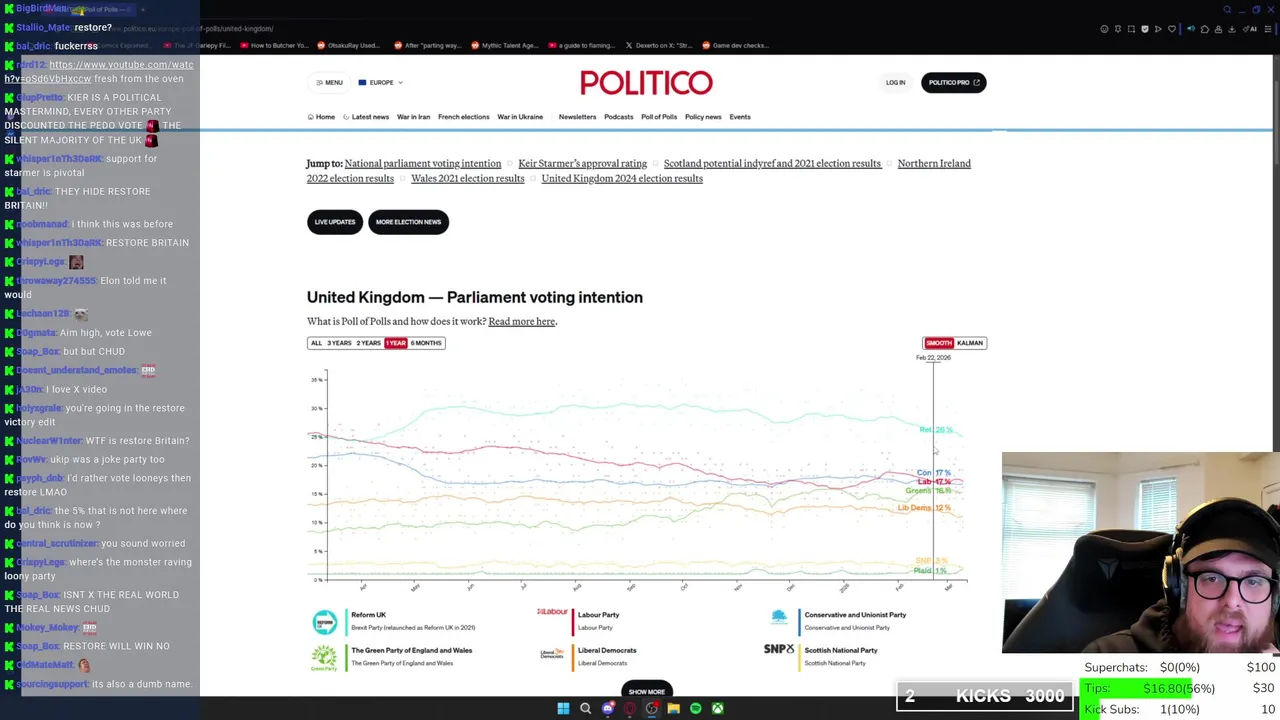The image size is (1280, 720).
Task: Jump to National parliament voting intention
Action: (x=423, y=163)
